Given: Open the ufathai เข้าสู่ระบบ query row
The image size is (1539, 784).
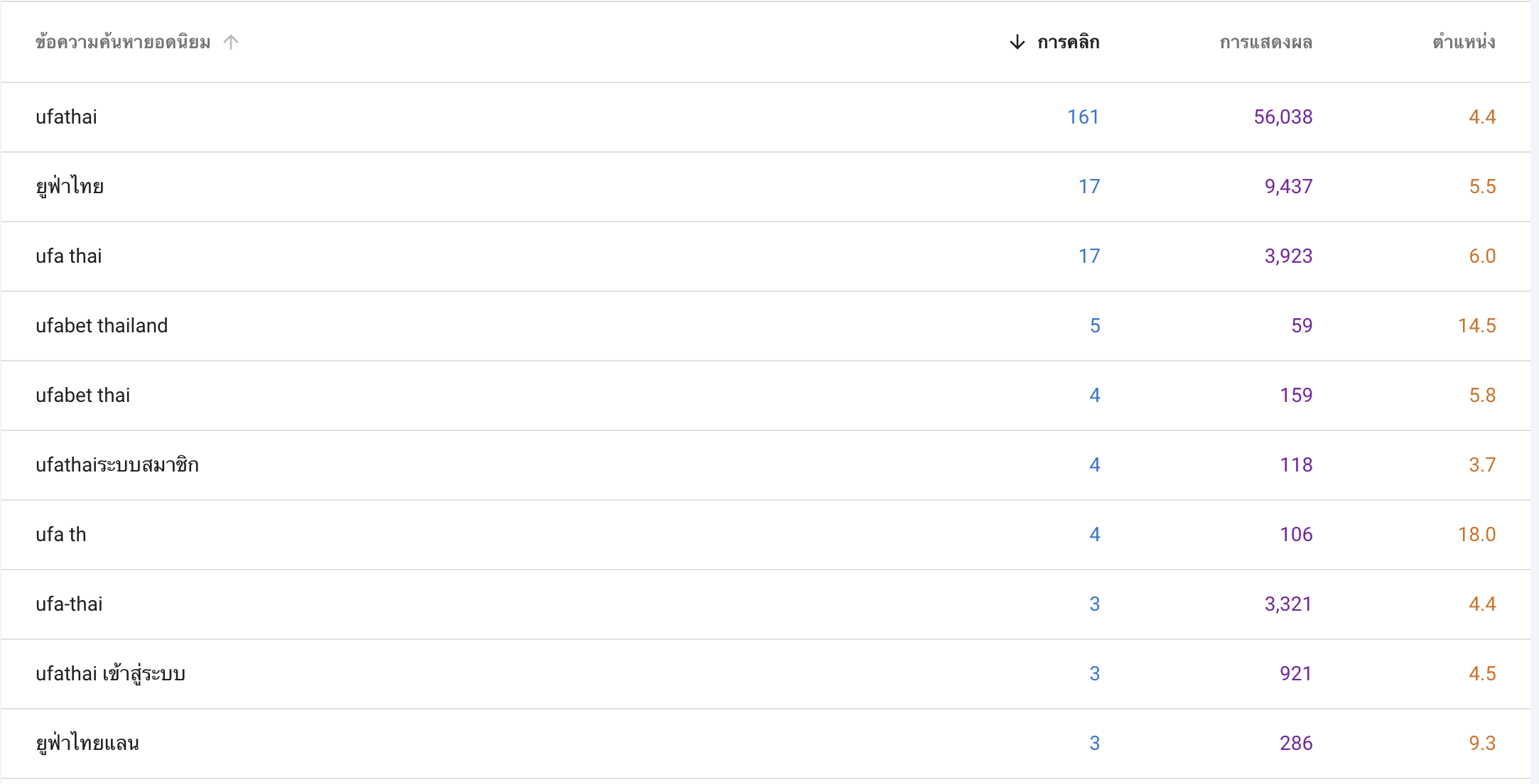Looking at the screenshot, I should pyautogui.click(x=766, y=674).
